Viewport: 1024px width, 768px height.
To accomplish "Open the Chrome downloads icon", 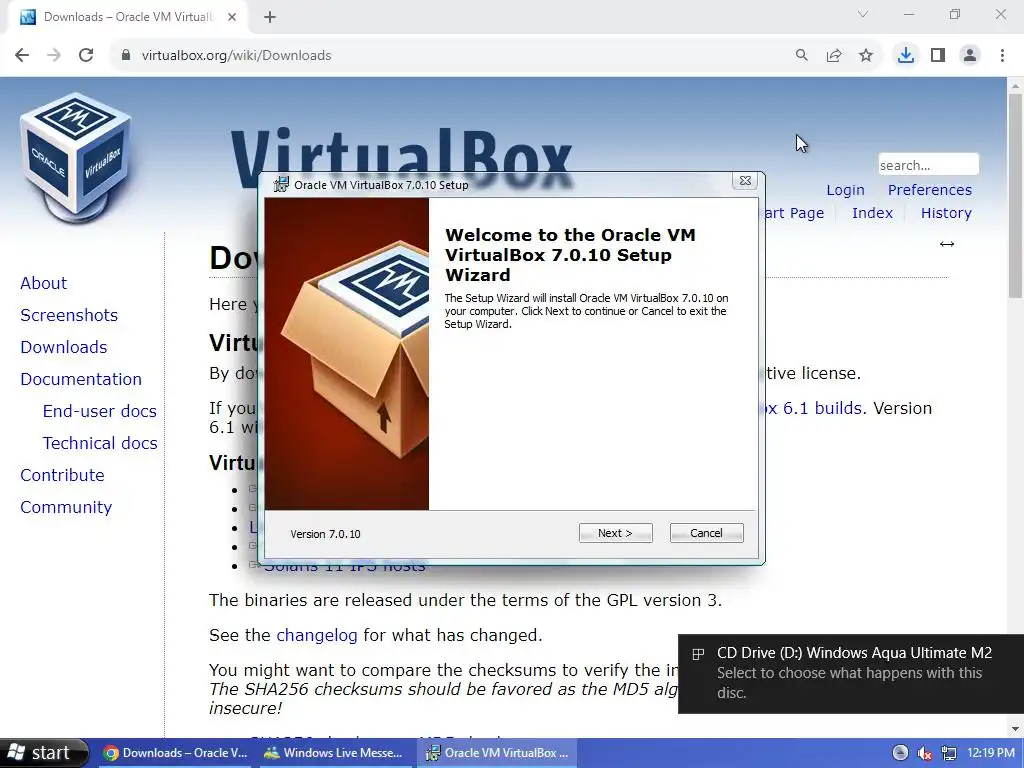I will pos(906,56).
